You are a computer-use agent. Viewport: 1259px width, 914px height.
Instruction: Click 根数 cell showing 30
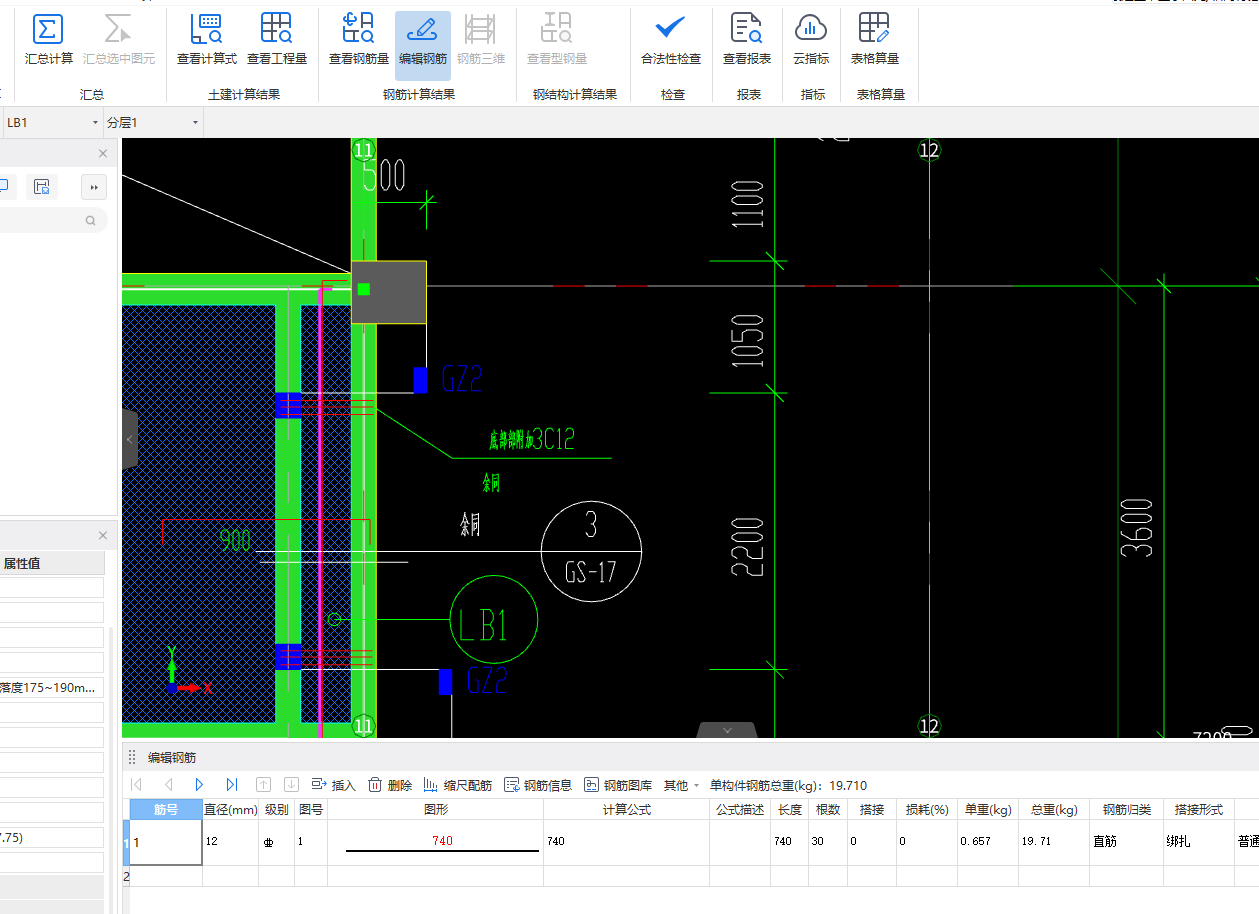pyautogui.click(x=827, y=842)
